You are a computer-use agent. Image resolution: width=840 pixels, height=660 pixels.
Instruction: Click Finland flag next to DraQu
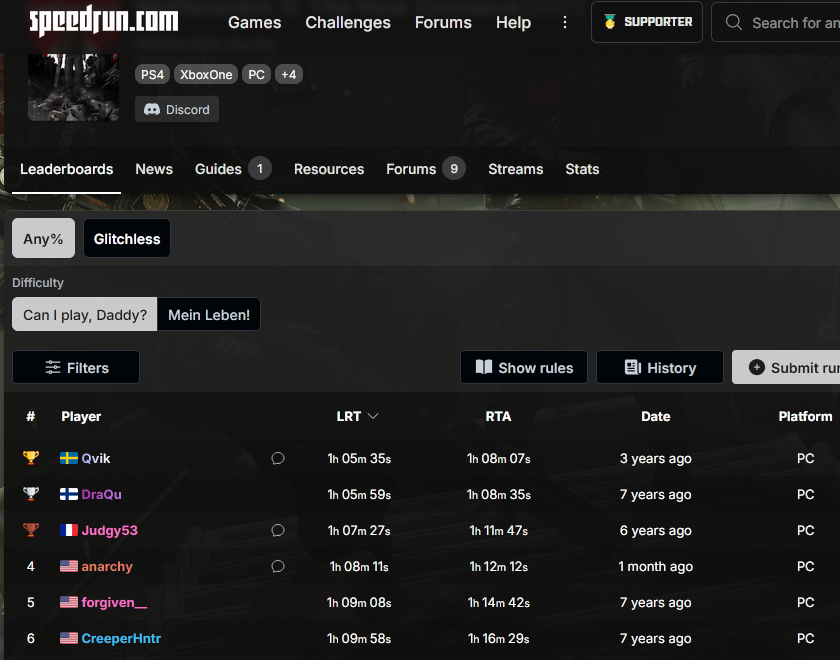tap(69, 494)
